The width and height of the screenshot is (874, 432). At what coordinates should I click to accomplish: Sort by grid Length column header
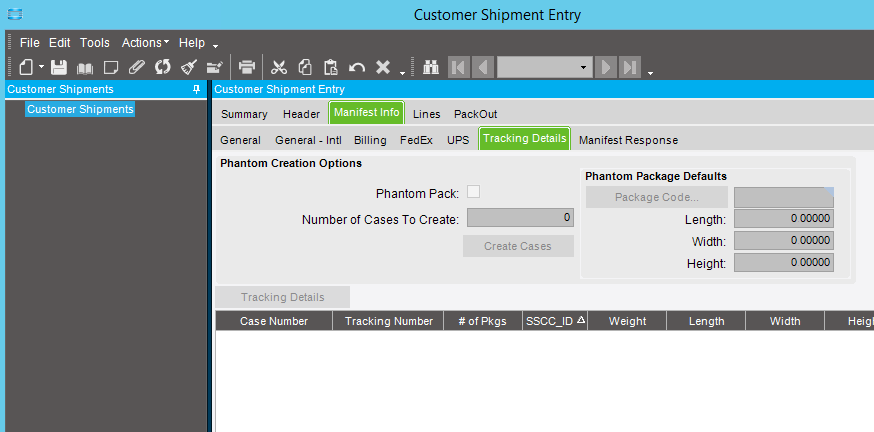click(x=706, y=321)
